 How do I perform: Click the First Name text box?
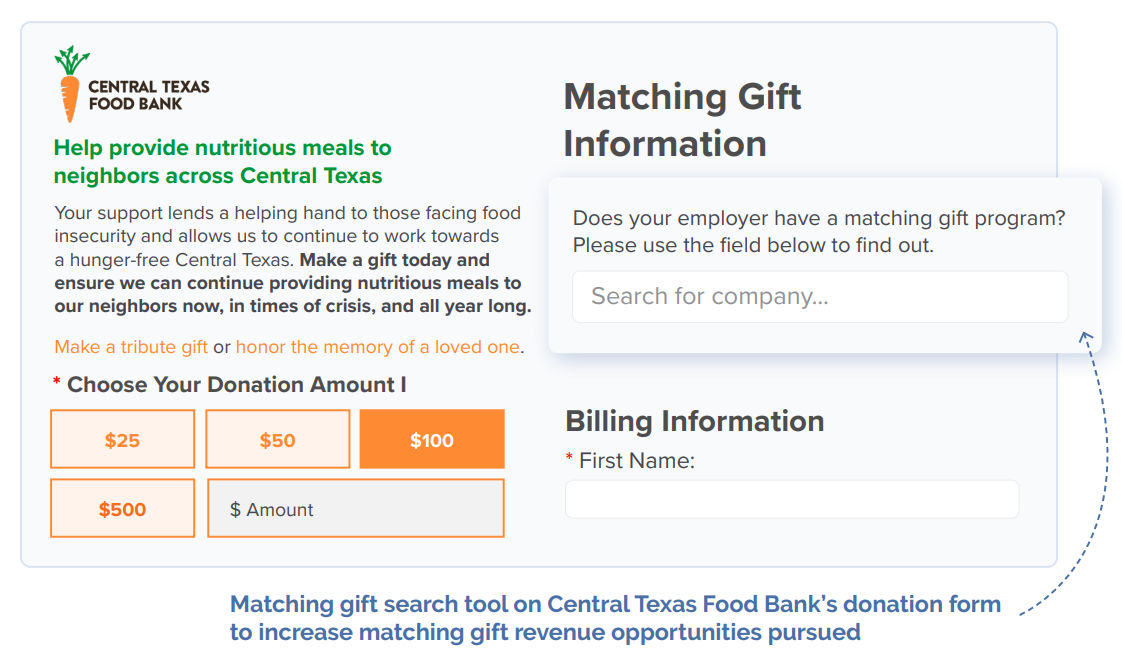click(x=791, y=498)
